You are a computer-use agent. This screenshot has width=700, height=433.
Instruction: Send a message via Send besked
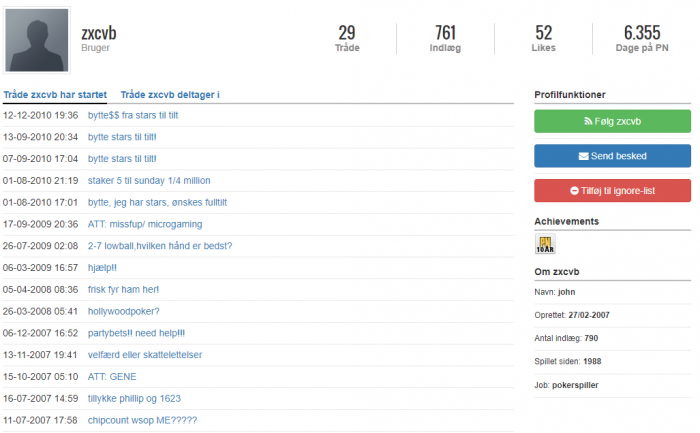point(612,156)
